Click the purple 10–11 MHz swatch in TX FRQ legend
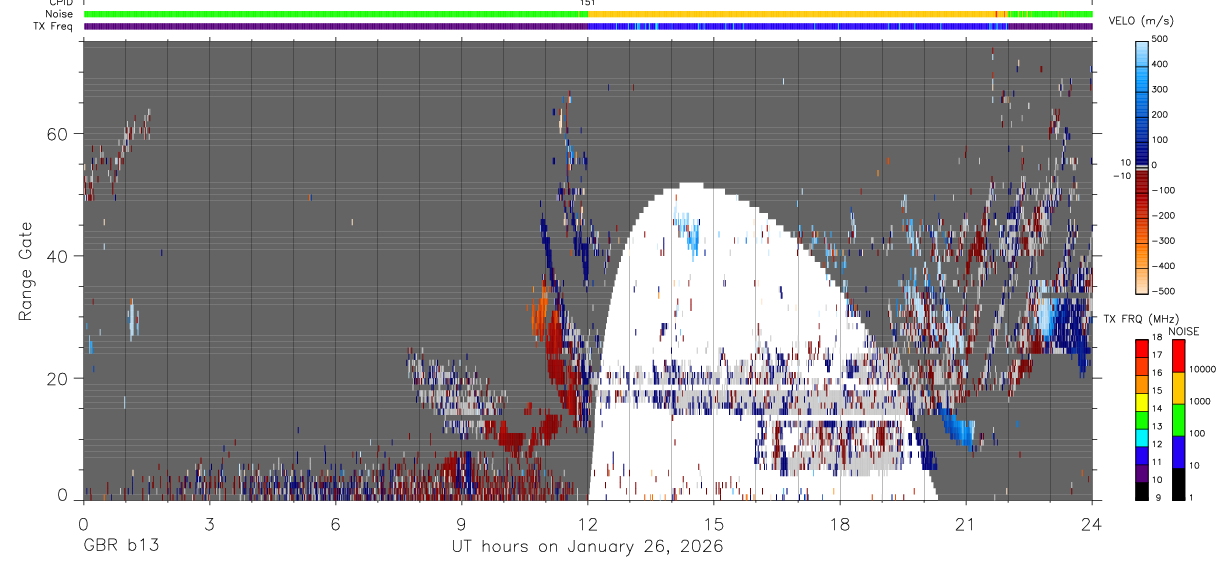 pyautogui.click(x=1142, y=472)
